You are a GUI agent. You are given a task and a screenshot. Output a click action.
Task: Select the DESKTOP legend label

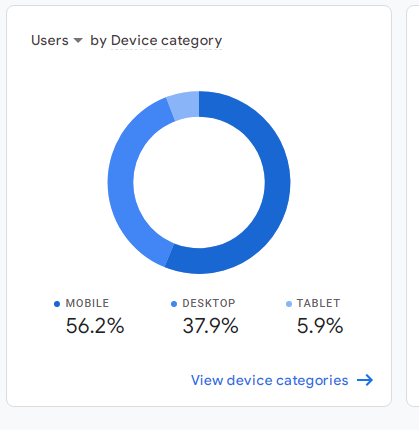pos(209,303)
